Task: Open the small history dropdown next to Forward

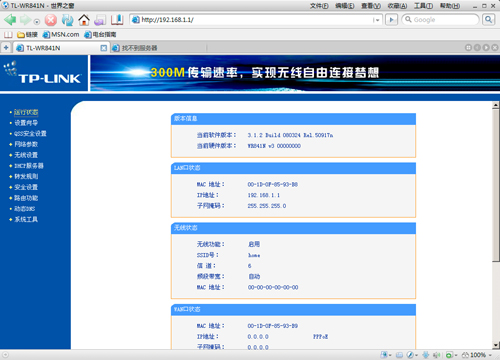Action: click(x=37, y=22)
